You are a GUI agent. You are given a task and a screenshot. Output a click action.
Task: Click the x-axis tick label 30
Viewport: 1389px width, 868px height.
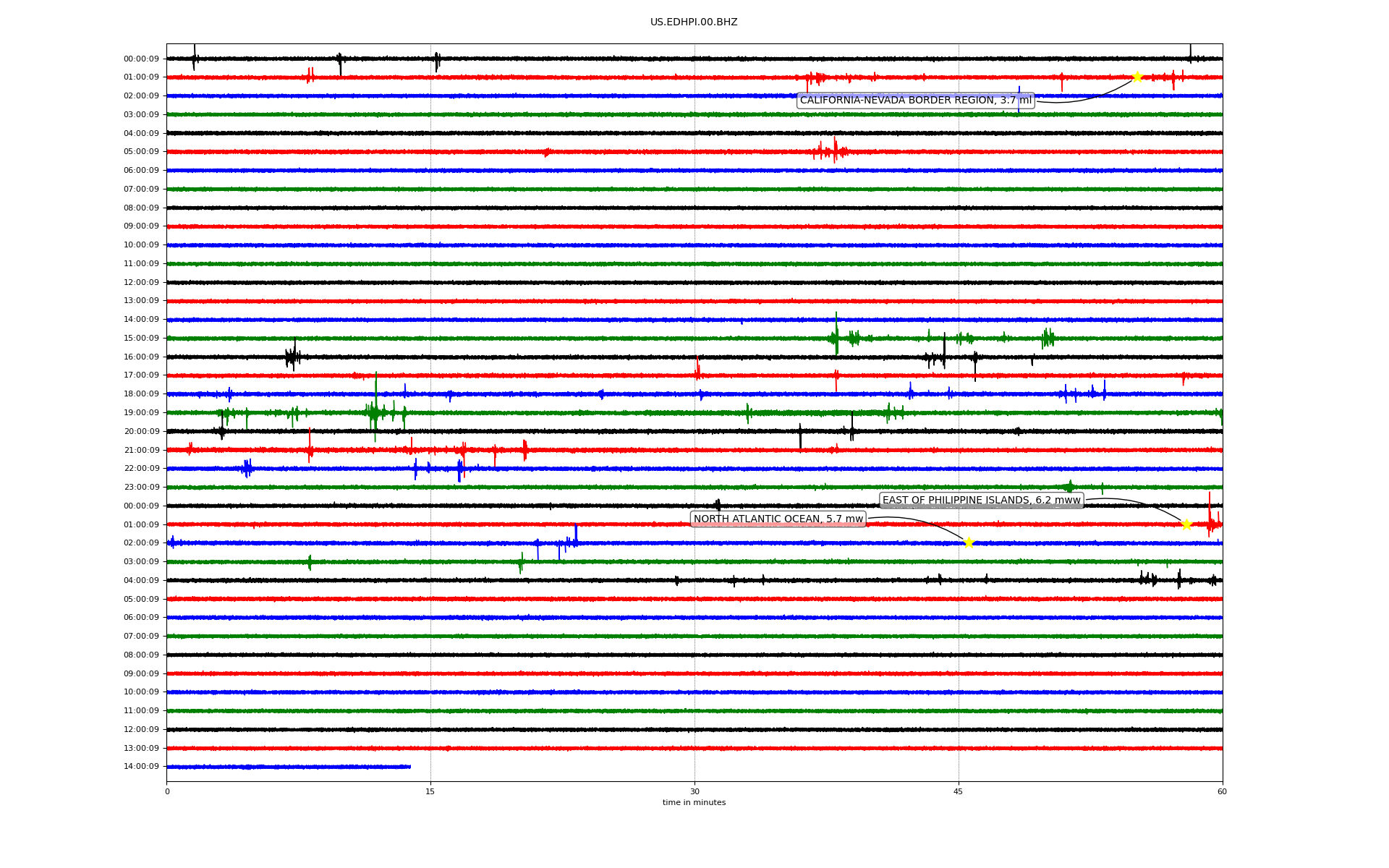[694, 791]
